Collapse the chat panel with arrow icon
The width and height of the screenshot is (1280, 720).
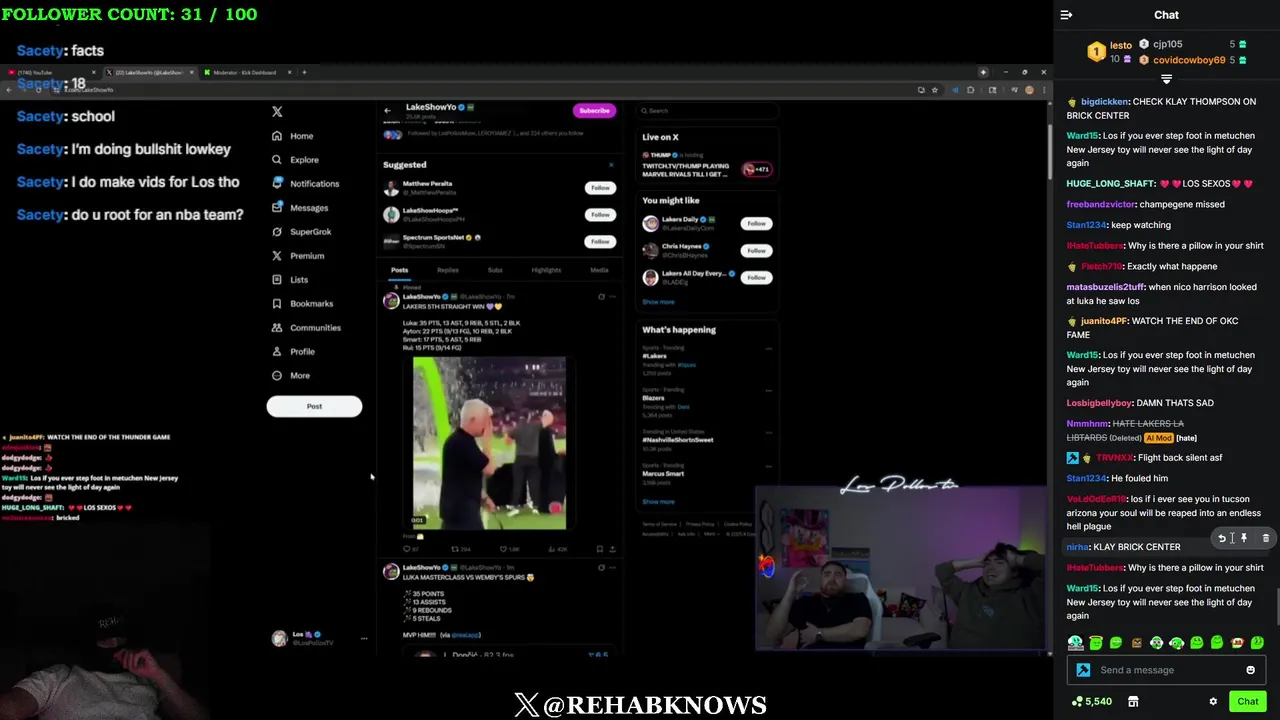[1066, 15]
